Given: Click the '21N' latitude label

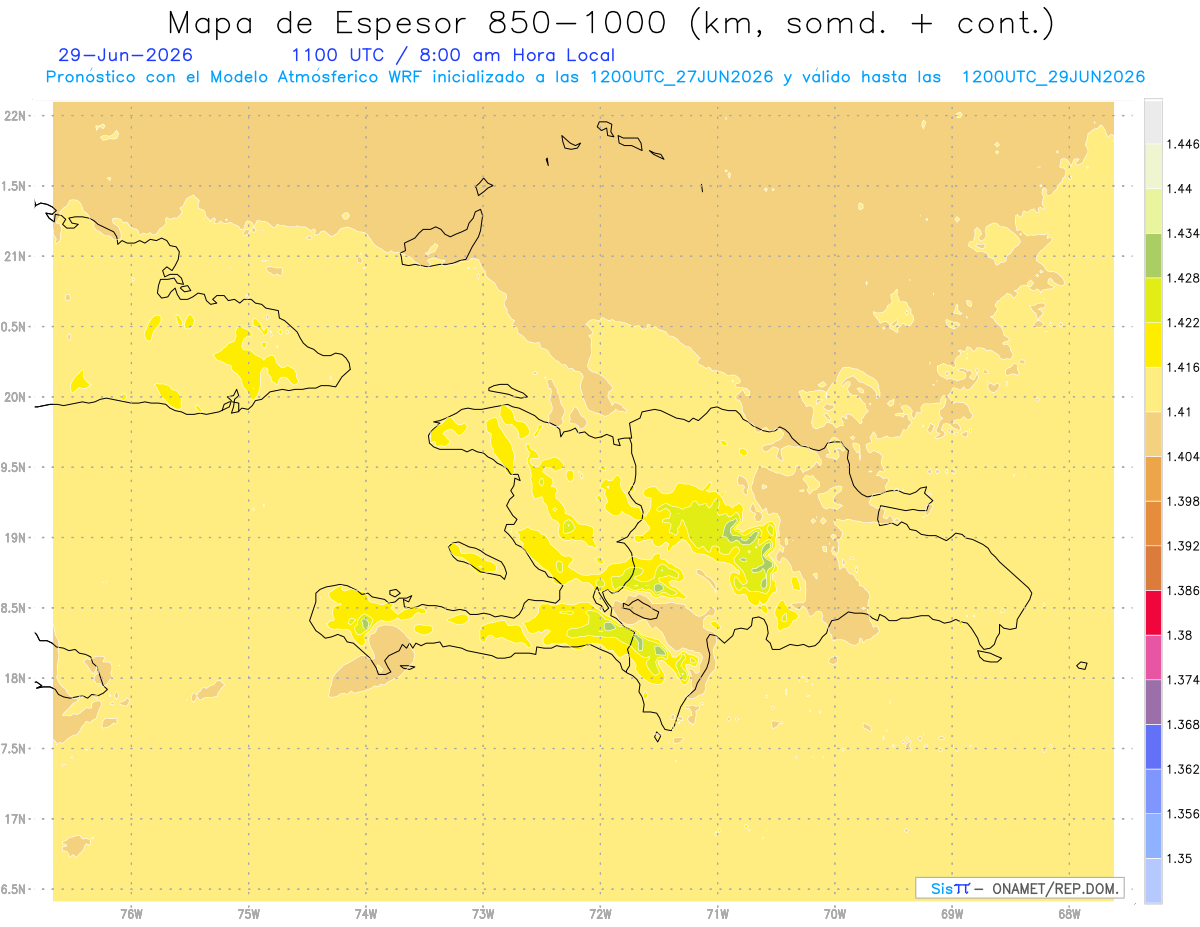Looking at the screenshot, I should point(14,257).
